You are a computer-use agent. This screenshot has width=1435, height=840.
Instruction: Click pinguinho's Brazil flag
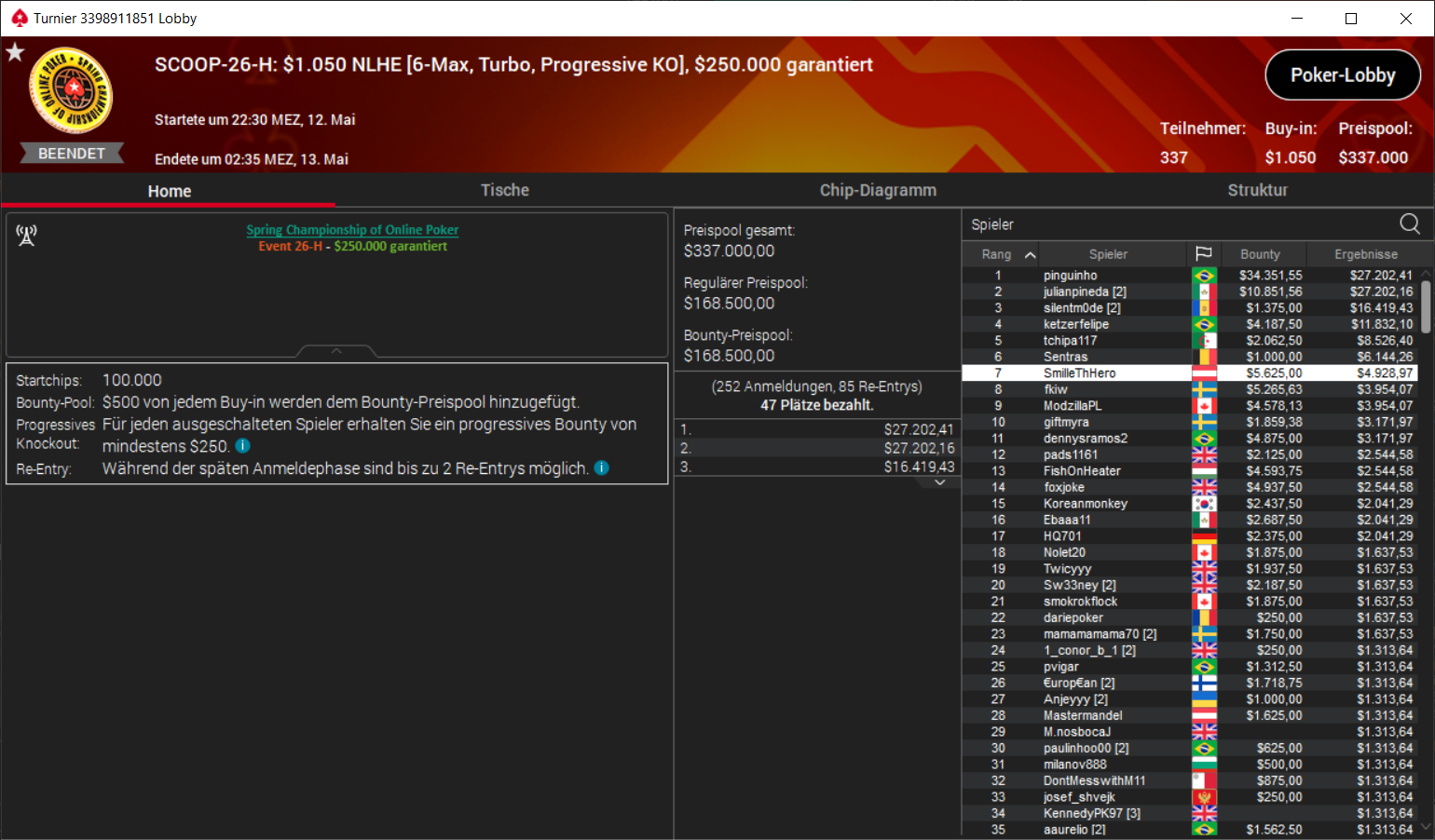pyautogui.click(x=1204, y=276)
